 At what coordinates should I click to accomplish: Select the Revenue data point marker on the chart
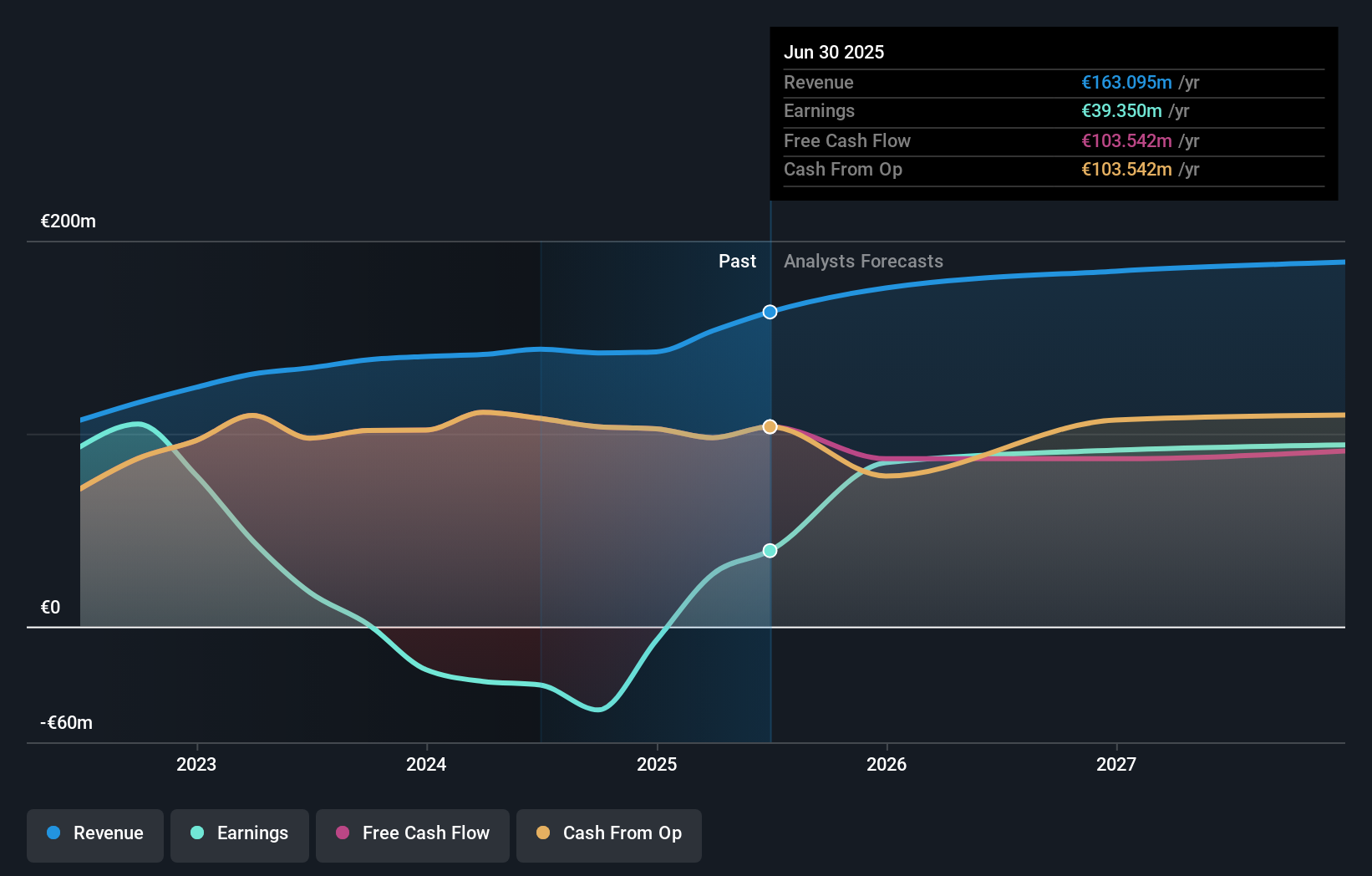click(769, 312)
